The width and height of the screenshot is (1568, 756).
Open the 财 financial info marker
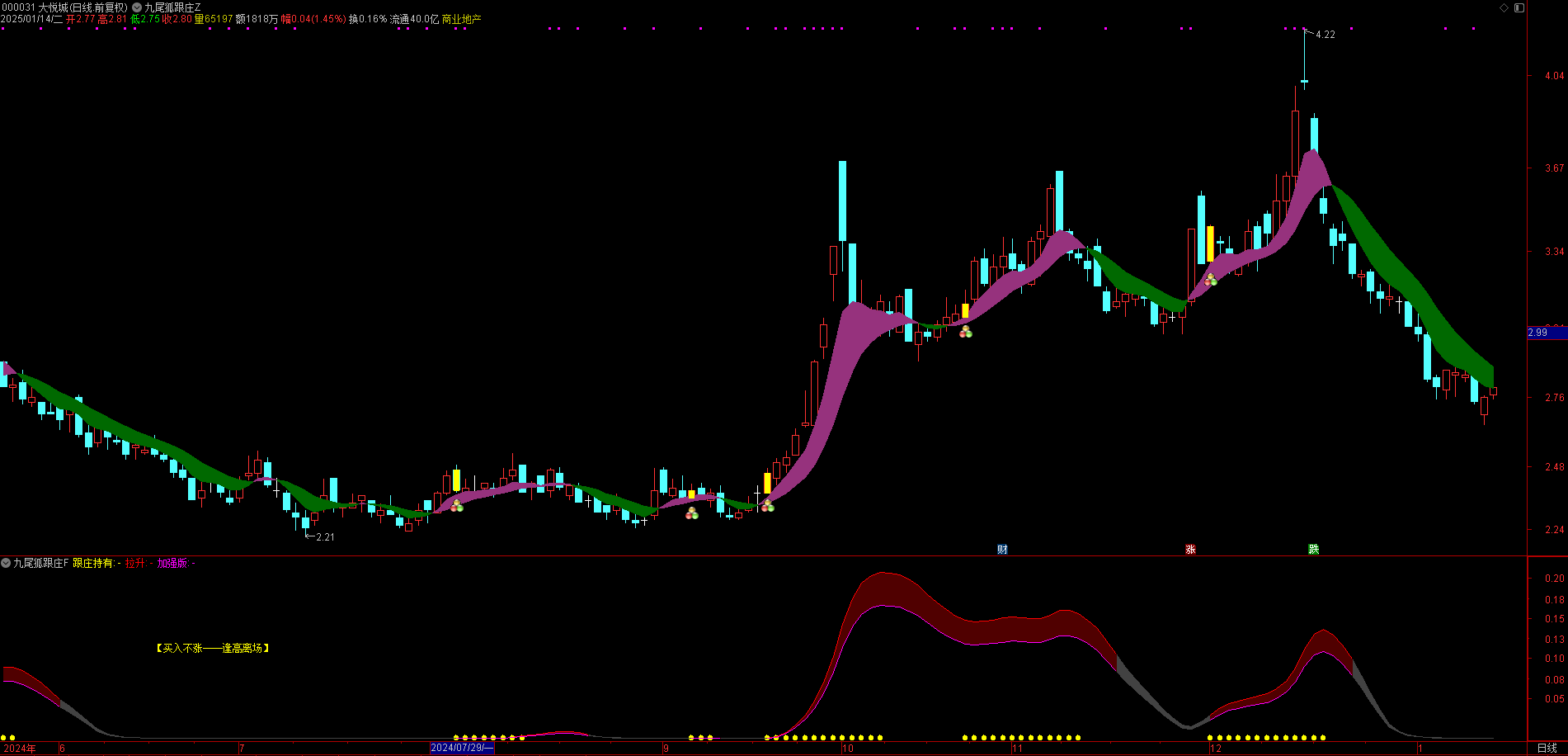click(x=1002, y=549)
